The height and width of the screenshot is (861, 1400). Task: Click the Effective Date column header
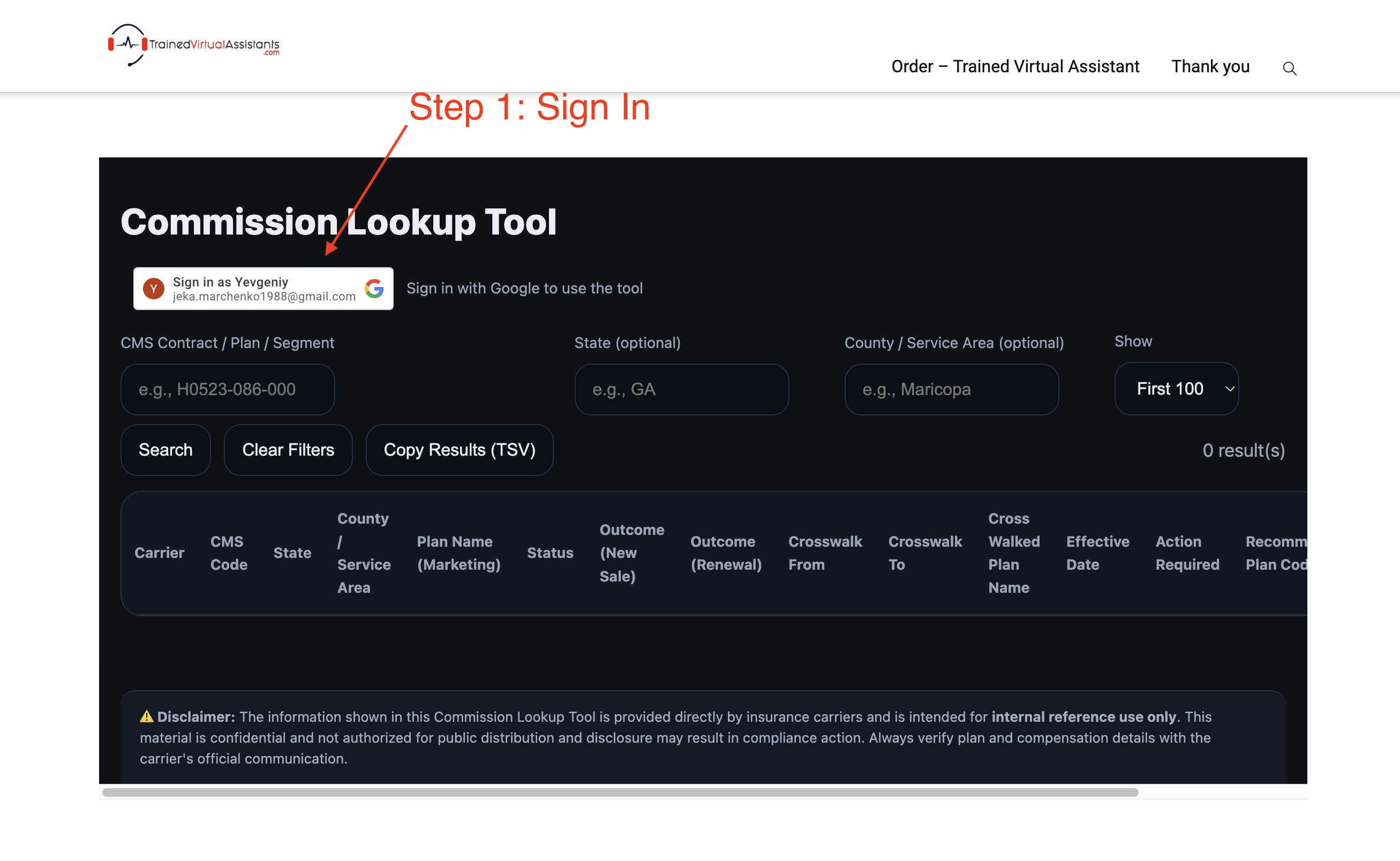point(1097,553)
